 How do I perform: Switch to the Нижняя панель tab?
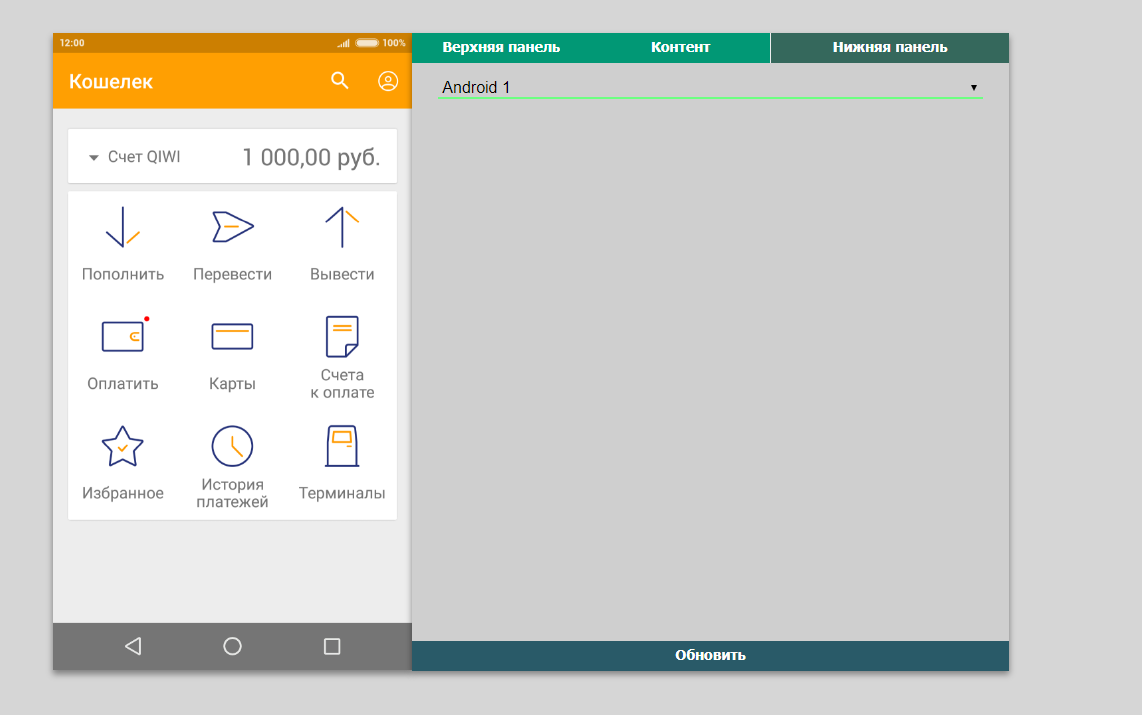tap(890, 47)
